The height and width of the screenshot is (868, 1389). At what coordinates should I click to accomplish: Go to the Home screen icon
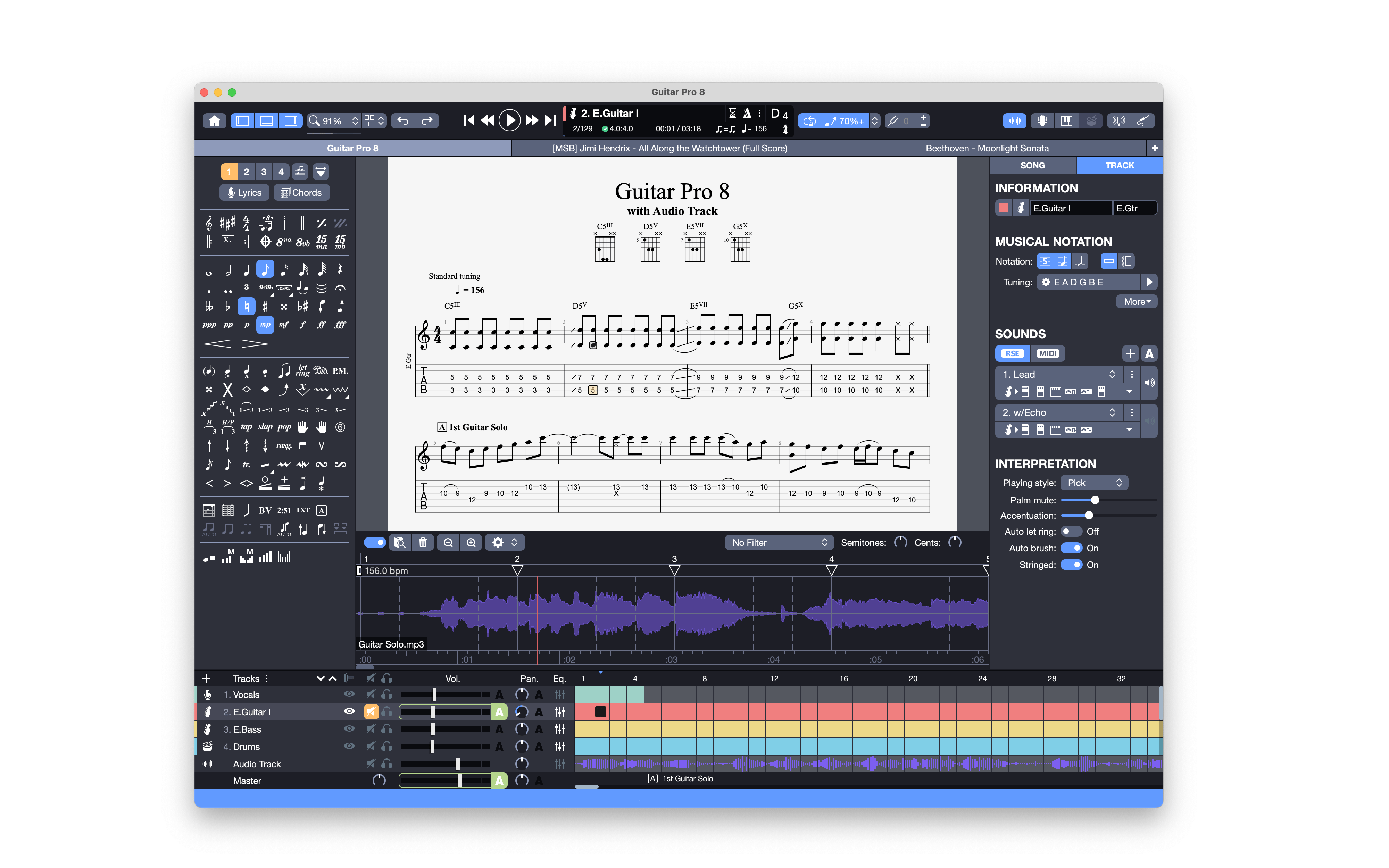pyautogui.click(x=215, y=120)
